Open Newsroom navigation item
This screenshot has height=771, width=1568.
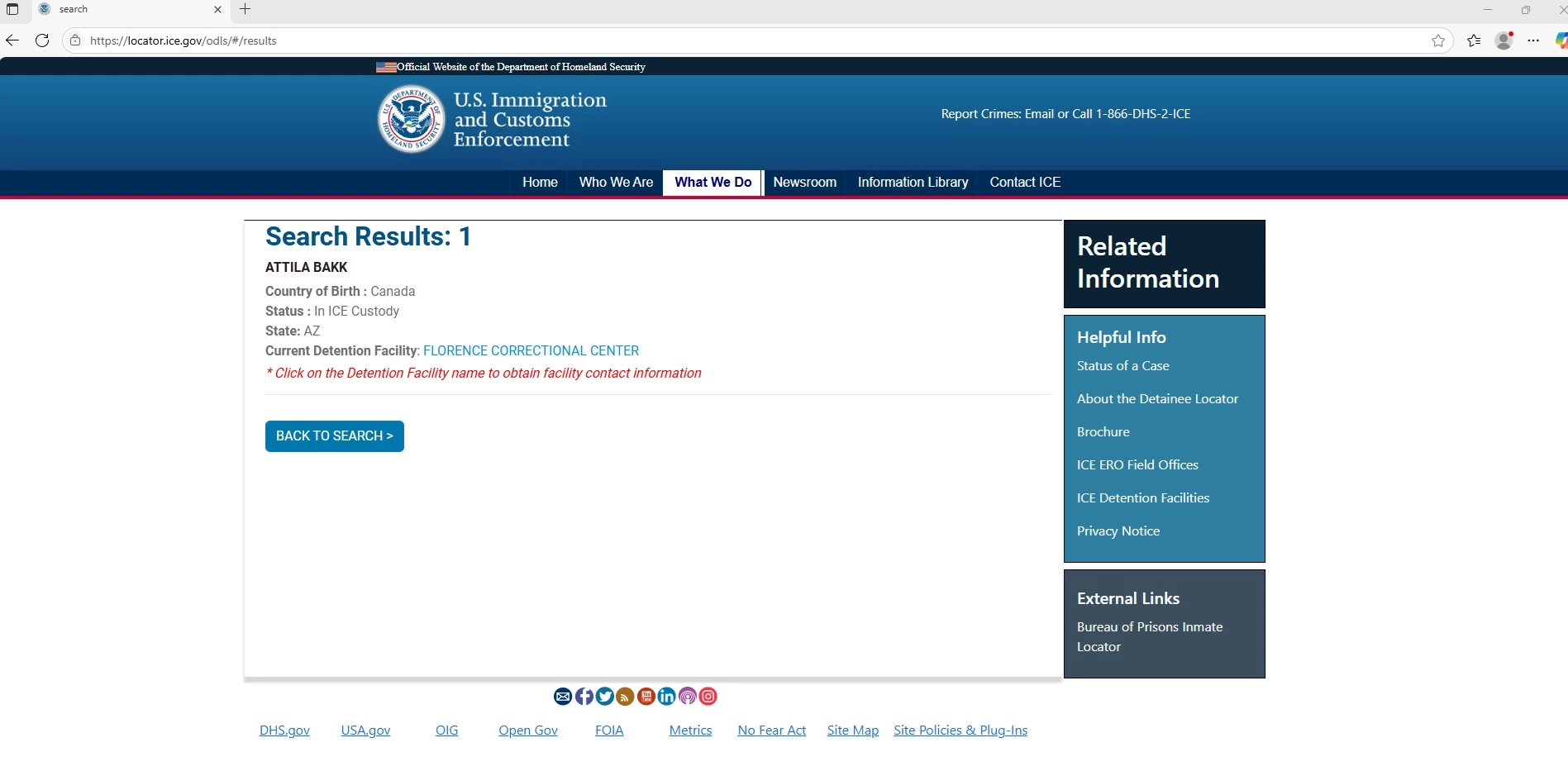pyautogui.click(x=804, y=182)
